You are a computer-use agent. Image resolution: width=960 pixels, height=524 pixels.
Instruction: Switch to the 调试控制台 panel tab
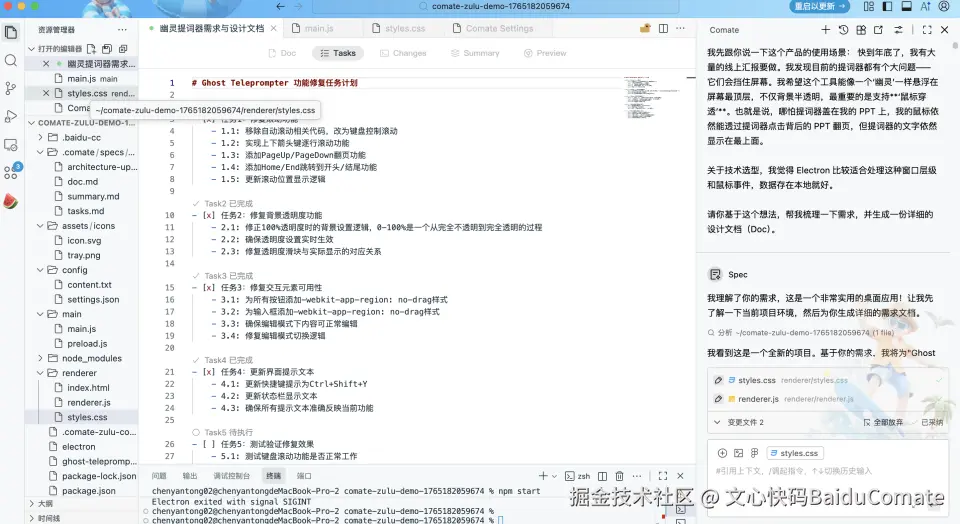[x=231, y=476]
